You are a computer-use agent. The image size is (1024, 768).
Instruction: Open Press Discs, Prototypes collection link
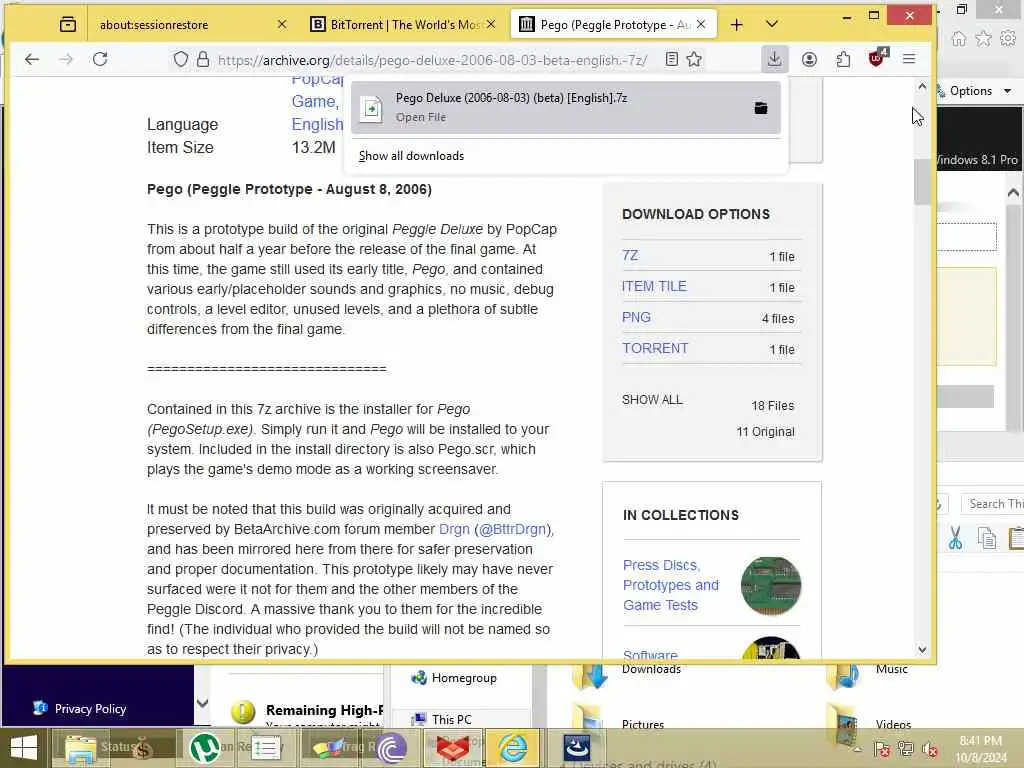671,585
